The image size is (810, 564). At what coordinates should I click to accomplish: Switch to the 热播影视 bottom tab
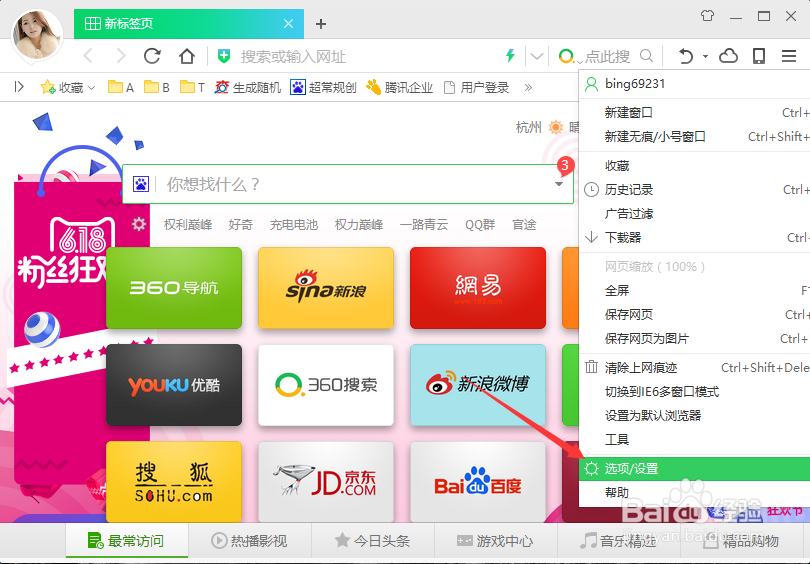click(250, 541)
